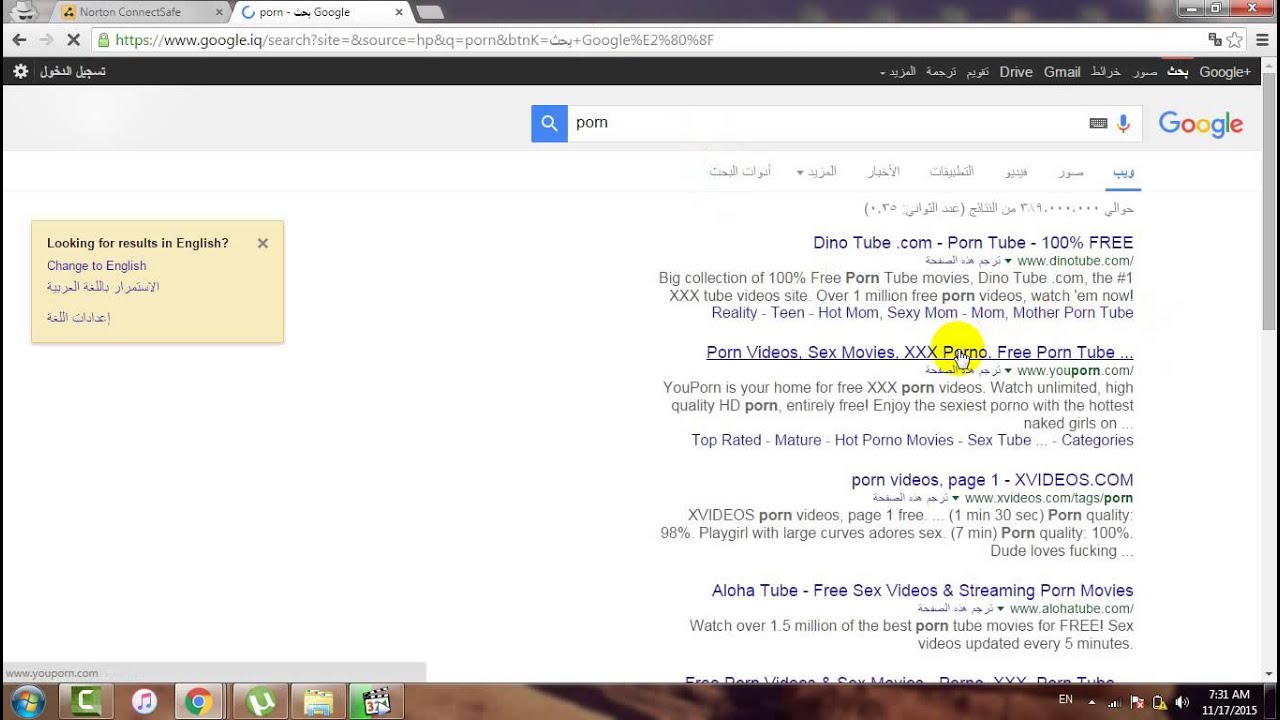Image resolution: width=1280 pixels, height=720 pixels.
Task: Expand dropdown arrow next to www.alohatube.com
Action: point(1001,609)
